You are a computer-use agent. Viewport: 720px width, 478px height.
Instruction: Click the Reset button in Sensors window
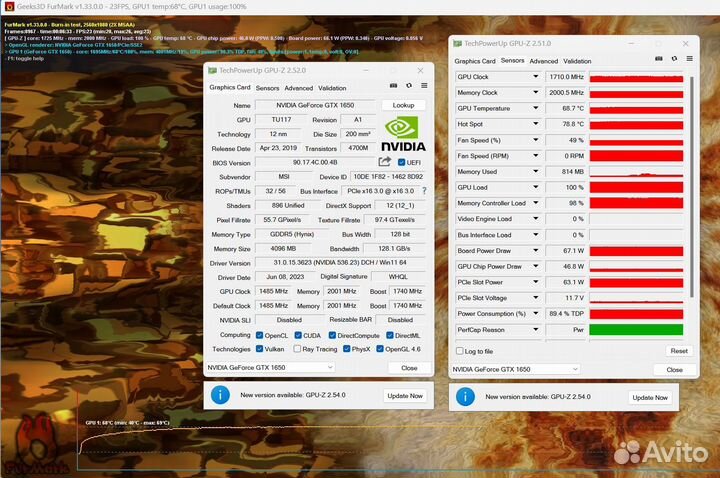click(x=679, y=351)
